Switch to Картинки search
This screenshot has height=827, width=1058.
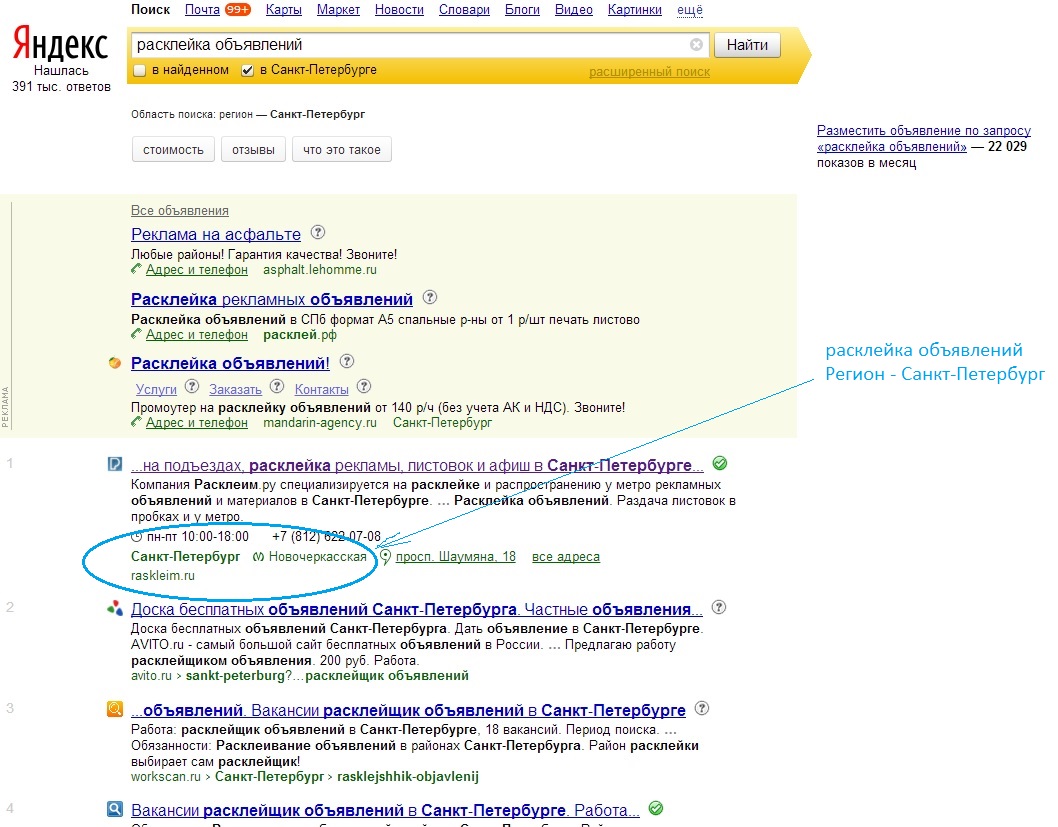(x=635, y=9)
